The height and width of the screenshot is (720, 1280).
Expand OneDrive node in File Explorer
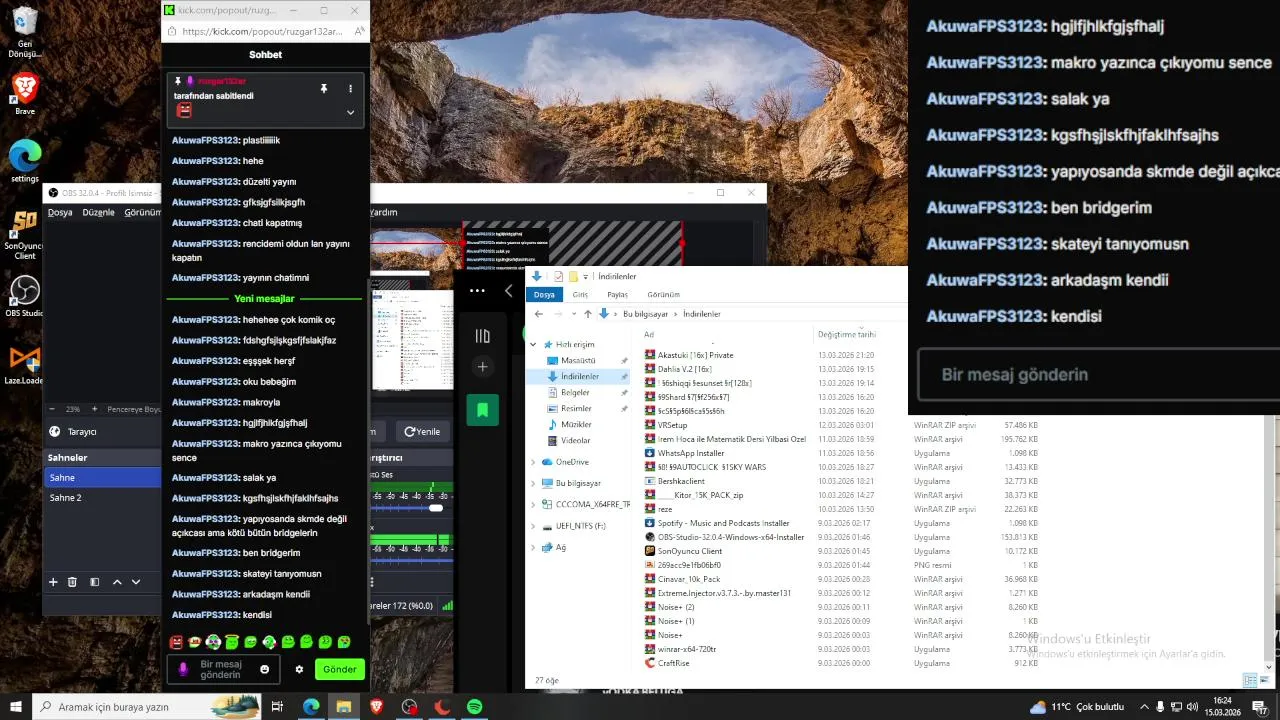tap(534, 462)
